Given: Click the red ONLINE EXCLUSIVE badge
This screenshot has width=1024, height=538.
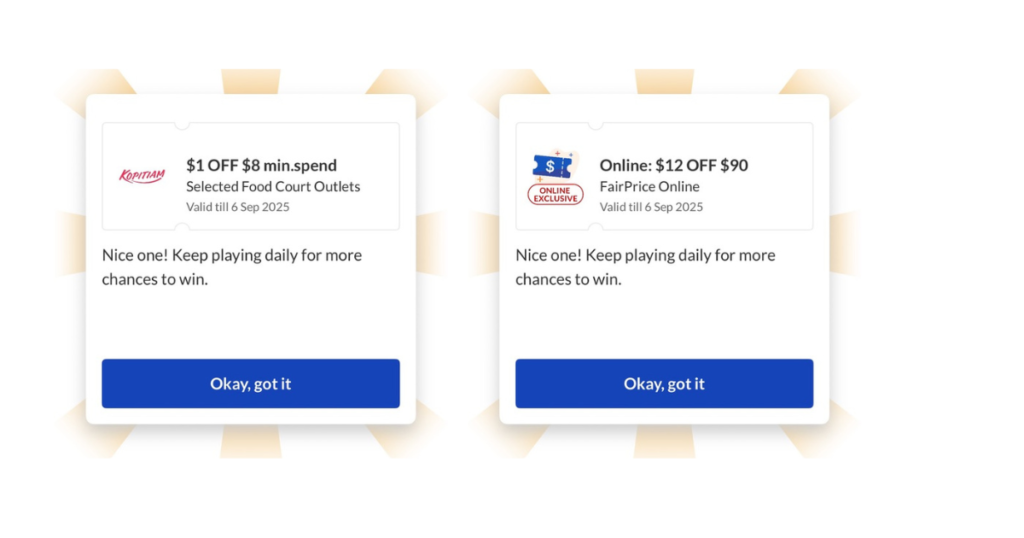Looking at the screenshot, I should pos(555,194).
